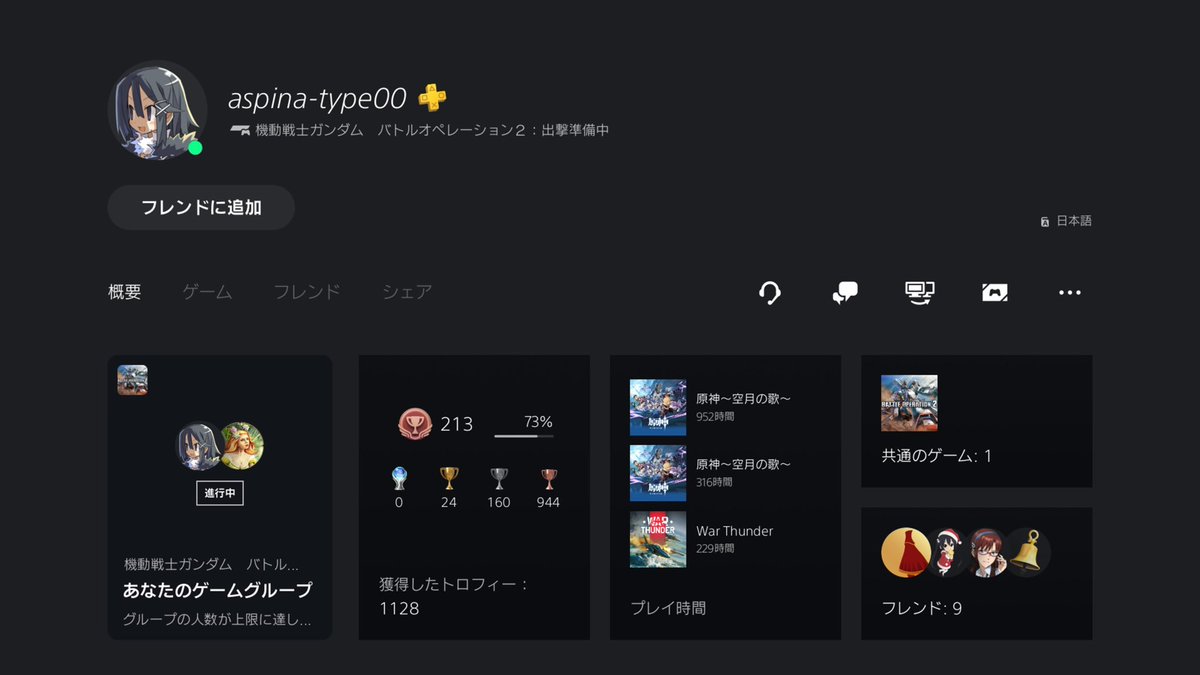Click the platinum trophy icon
This screenshot has width=1200, height=675.
(x=398, y=478)
